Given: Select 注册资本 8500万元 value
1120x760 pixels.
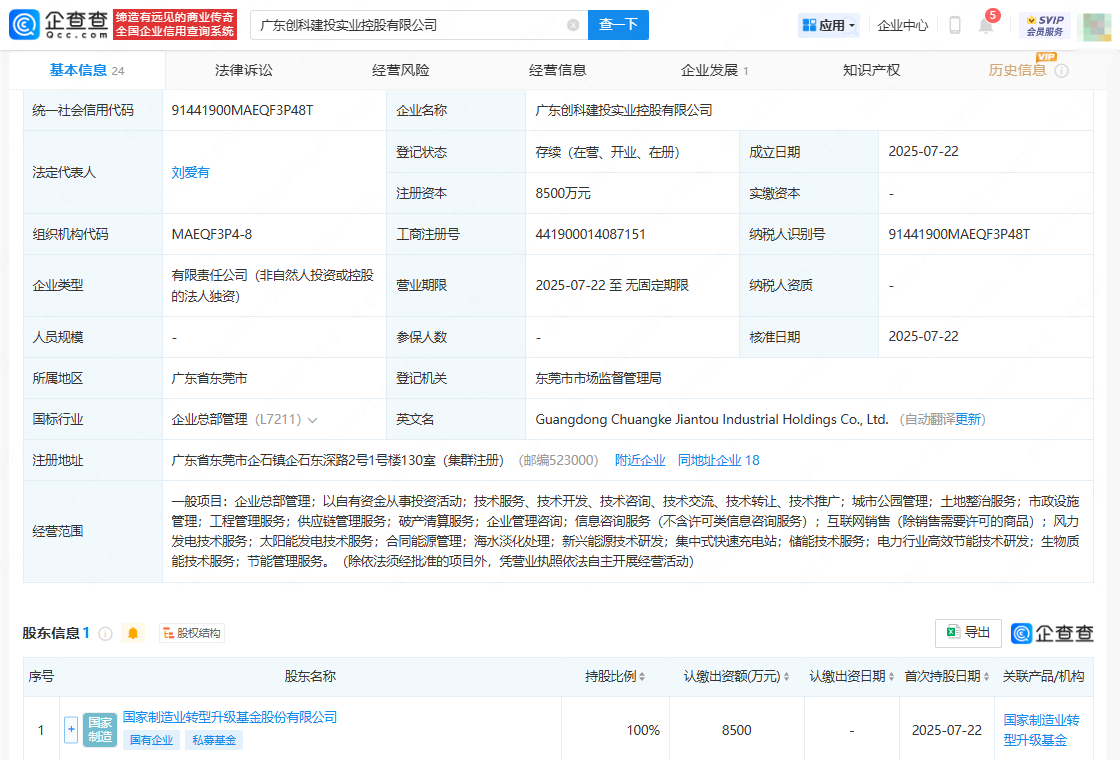Looking at the screenshot, I should [563, 194].
